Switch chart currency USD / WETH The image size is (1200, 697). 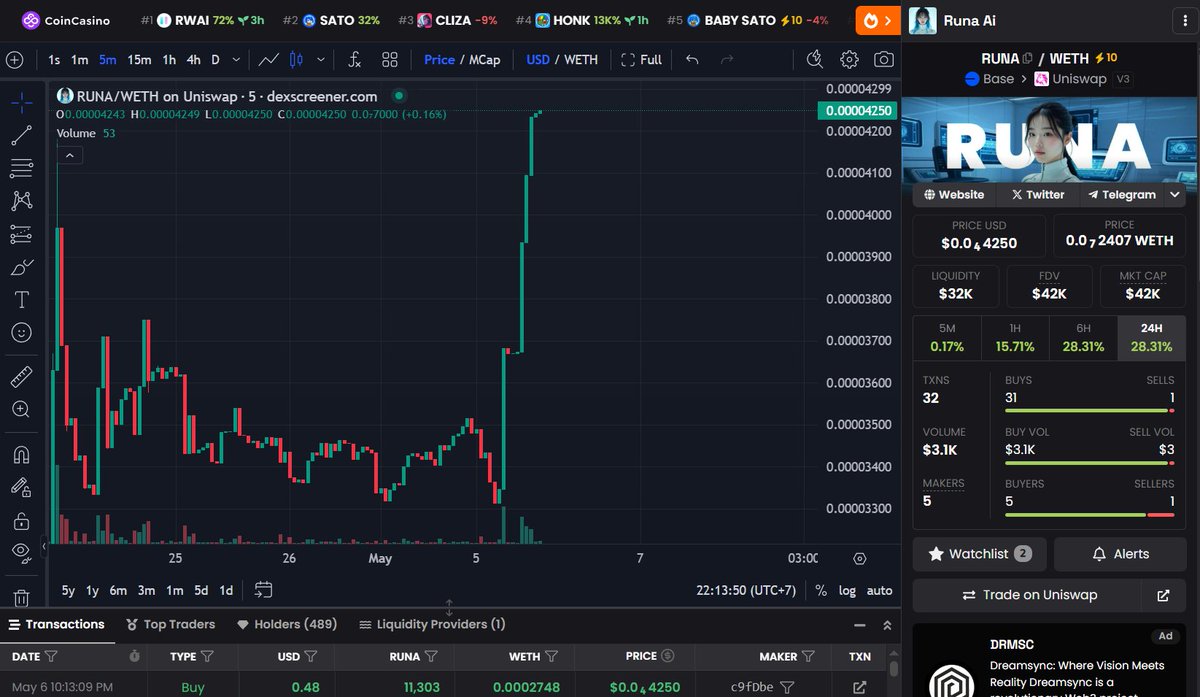562,60
